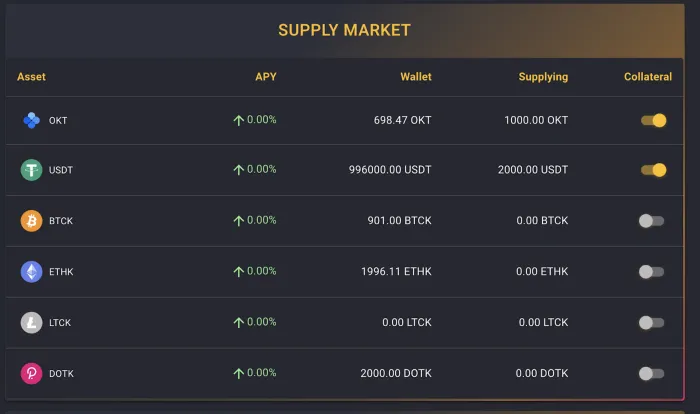The height and width of the screenshot is (414, 700).
Task: Click the BTCK Bitcoin icon
Action: (31, 221)
